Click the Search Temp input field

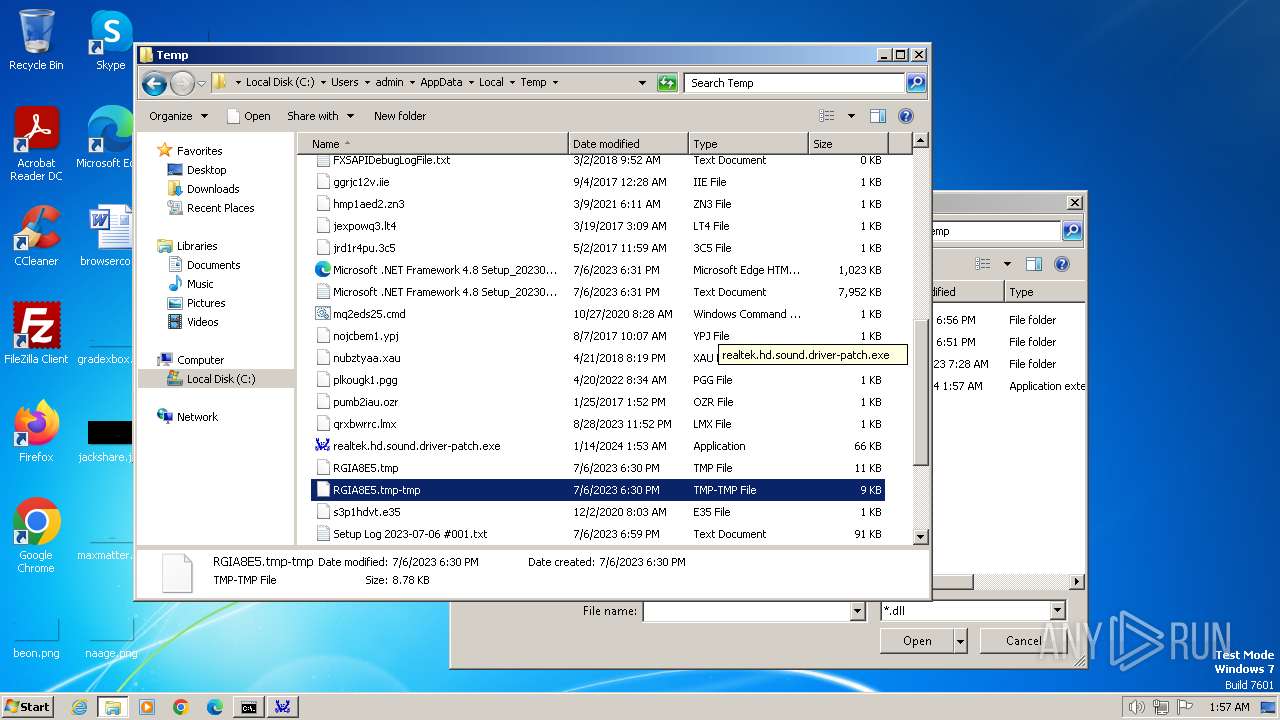click(x=795, y=83)
